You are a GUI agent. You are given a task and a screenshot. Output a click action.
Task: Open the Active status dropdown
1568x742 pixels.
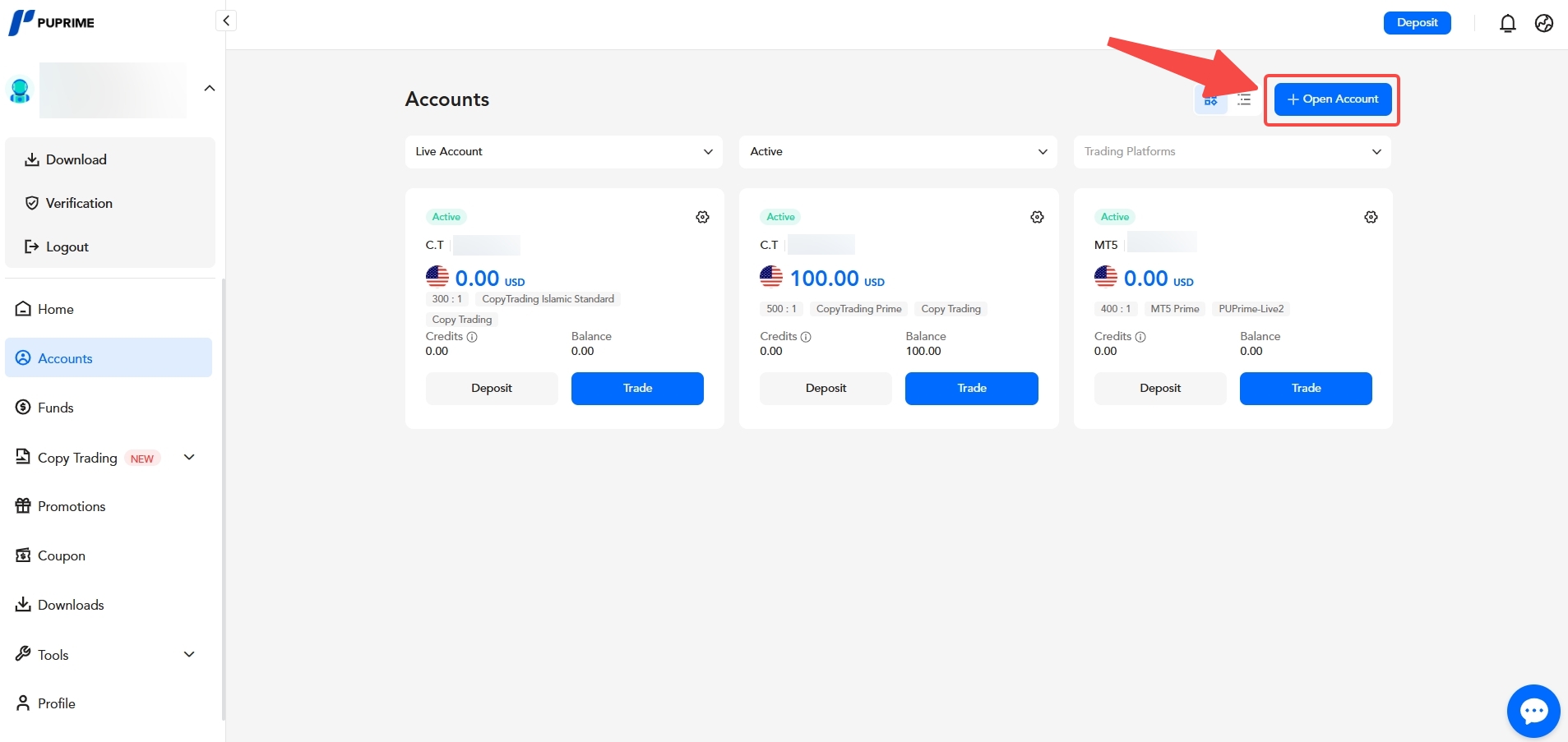click(x=898, y=152)
